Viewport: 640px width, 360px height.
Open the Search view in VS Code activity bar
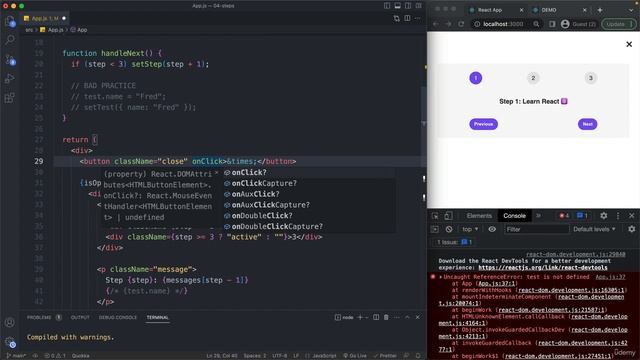click(10, 40)
